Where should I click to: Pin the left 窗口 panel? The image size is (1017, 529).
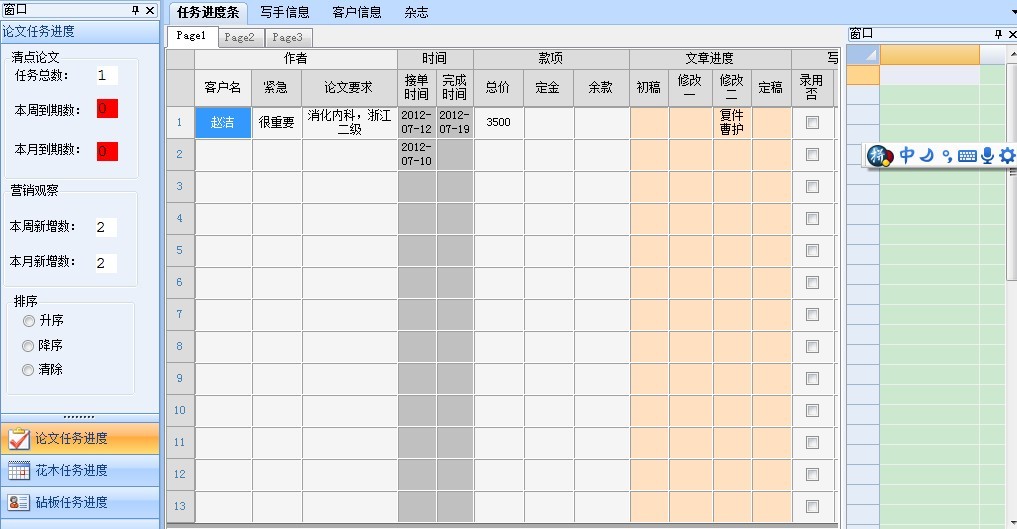pos(135,10)
